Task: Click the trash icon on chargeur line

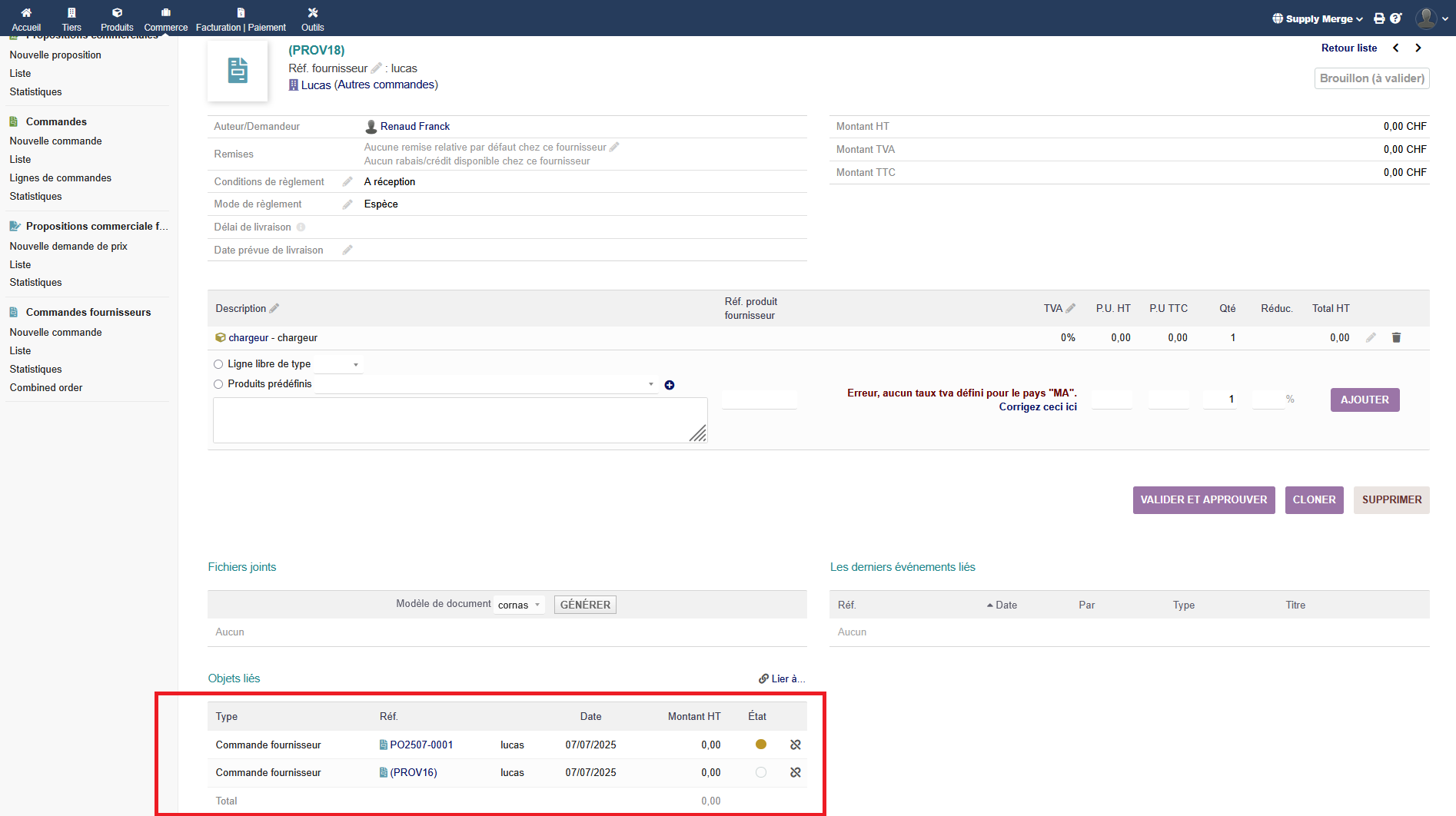Action: tap(1396, 338)
